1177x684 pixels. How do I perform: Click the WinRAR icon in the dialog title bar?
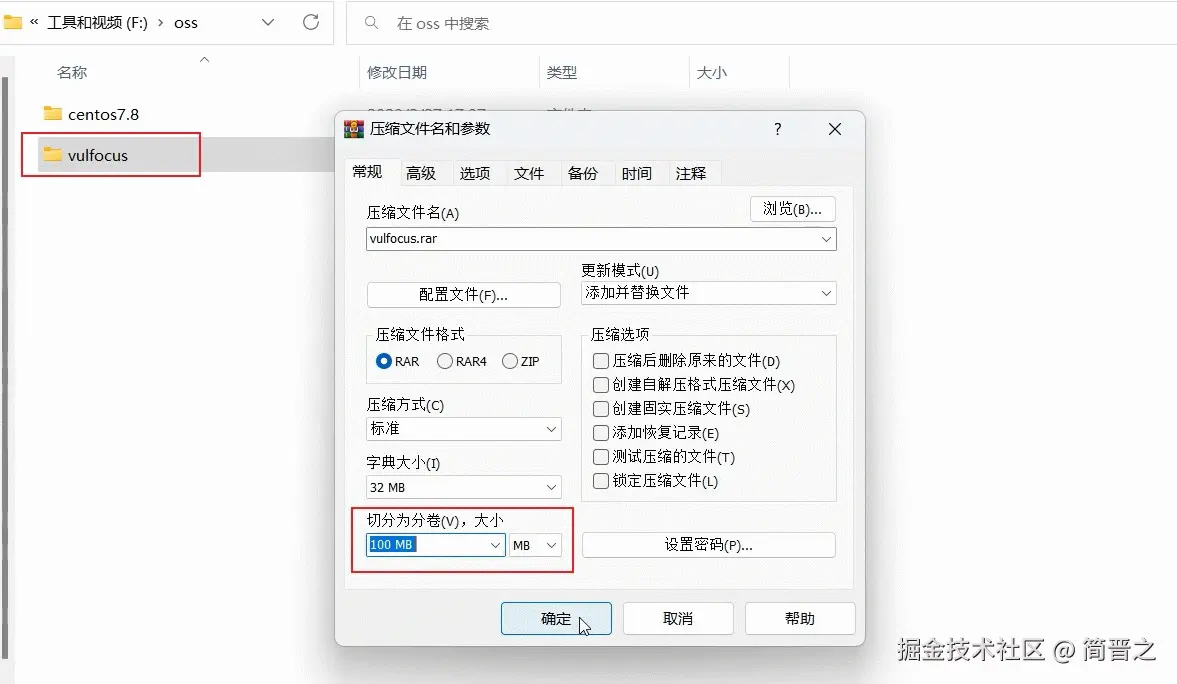(352, 128)
